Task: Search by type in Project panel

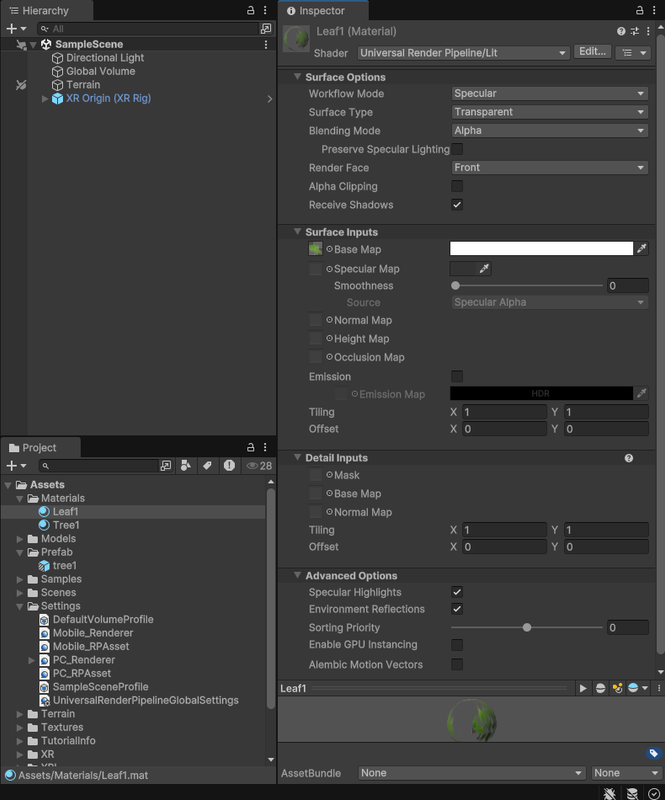Action: tap(186, 465)
